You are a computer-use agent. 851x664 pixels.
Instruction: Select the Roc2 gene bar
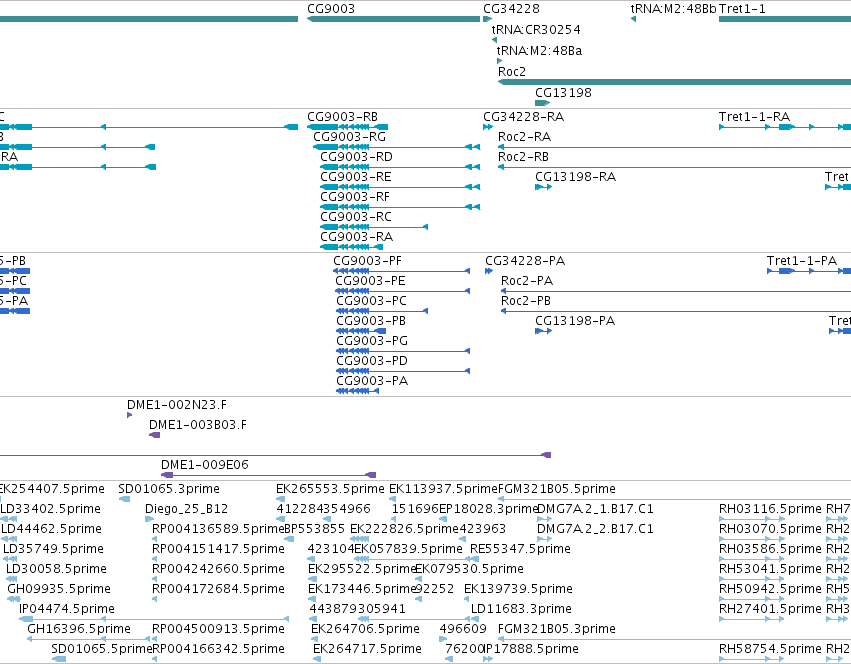674,82
